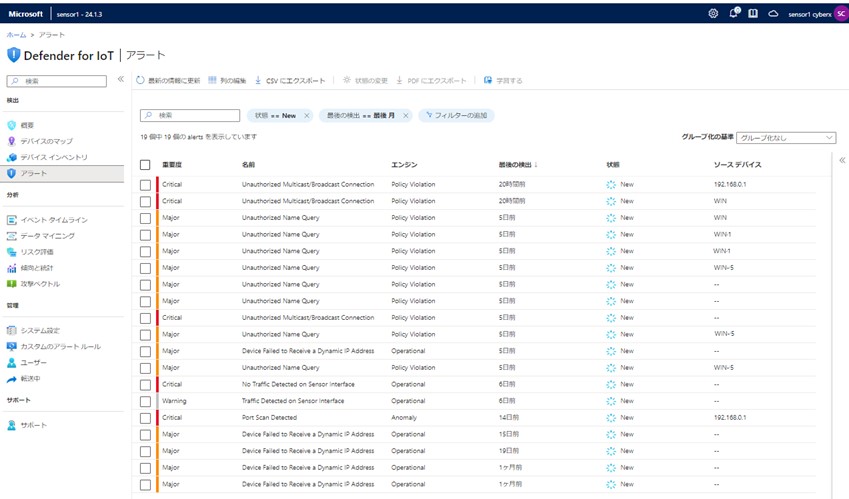Open the risk assessment sidebar icon
849x499 pixels.
(11, 252)
